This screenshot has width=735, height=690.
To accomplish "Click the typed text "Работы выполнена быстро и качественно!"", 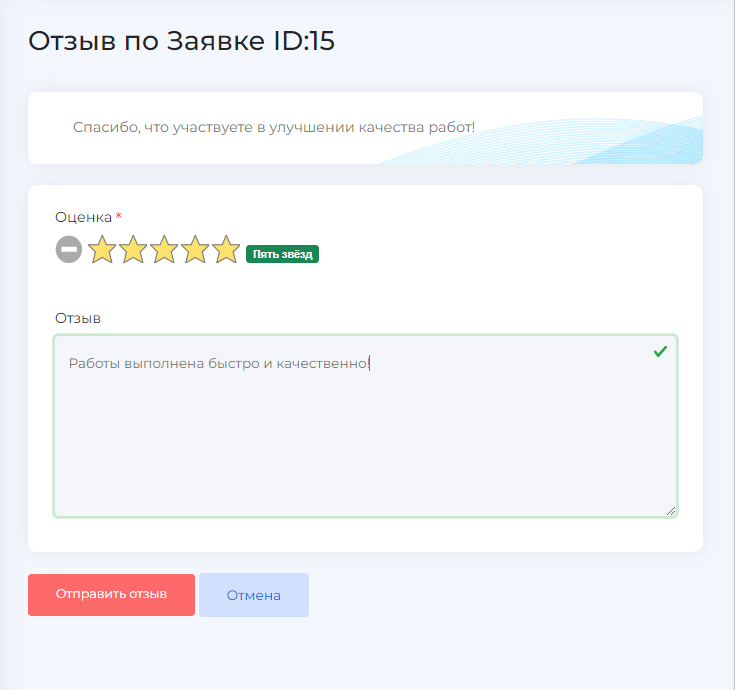I will coord(218,363).
